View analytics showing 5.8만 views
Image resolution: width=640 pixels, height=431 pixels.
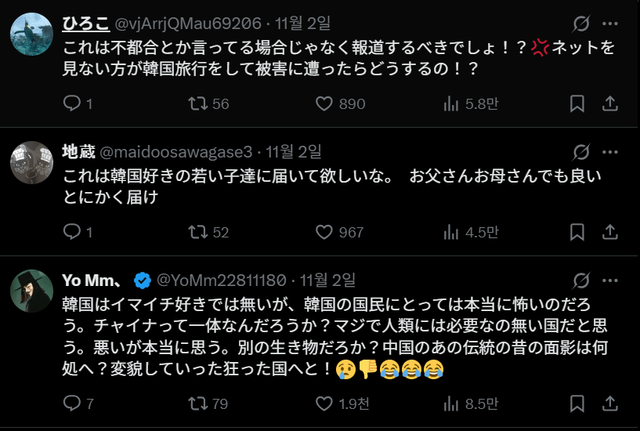451,103
